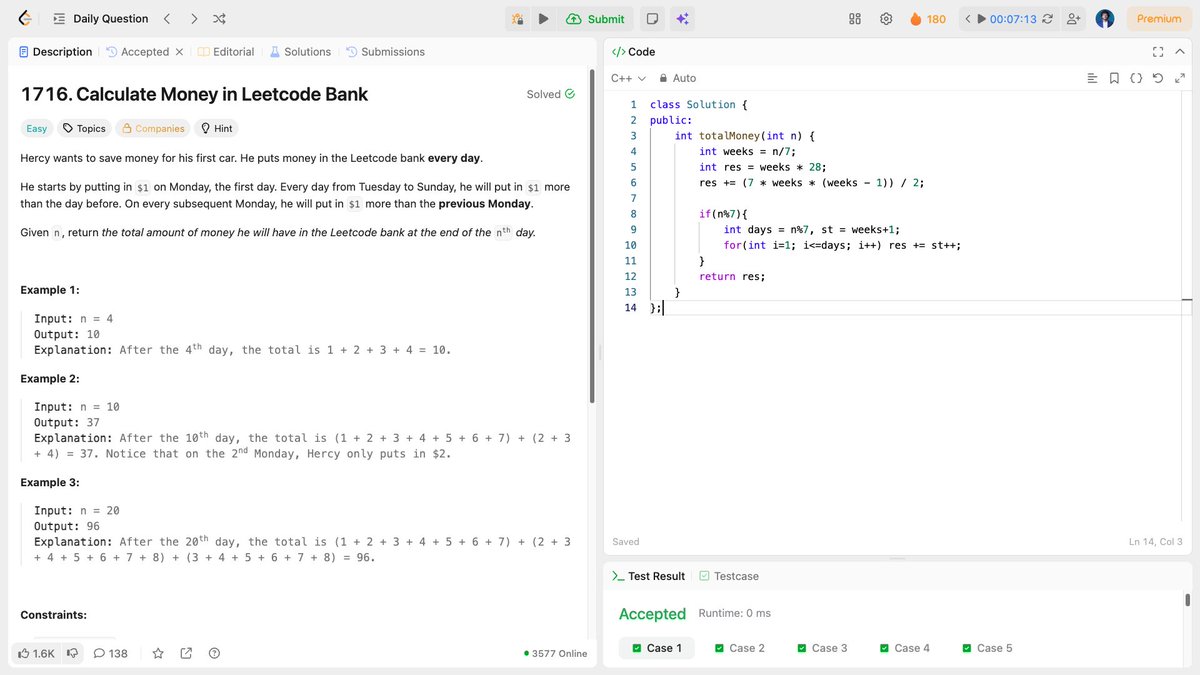1200x675 pixels.
Task: Click the invite user icon
Action: point(1074,19)
